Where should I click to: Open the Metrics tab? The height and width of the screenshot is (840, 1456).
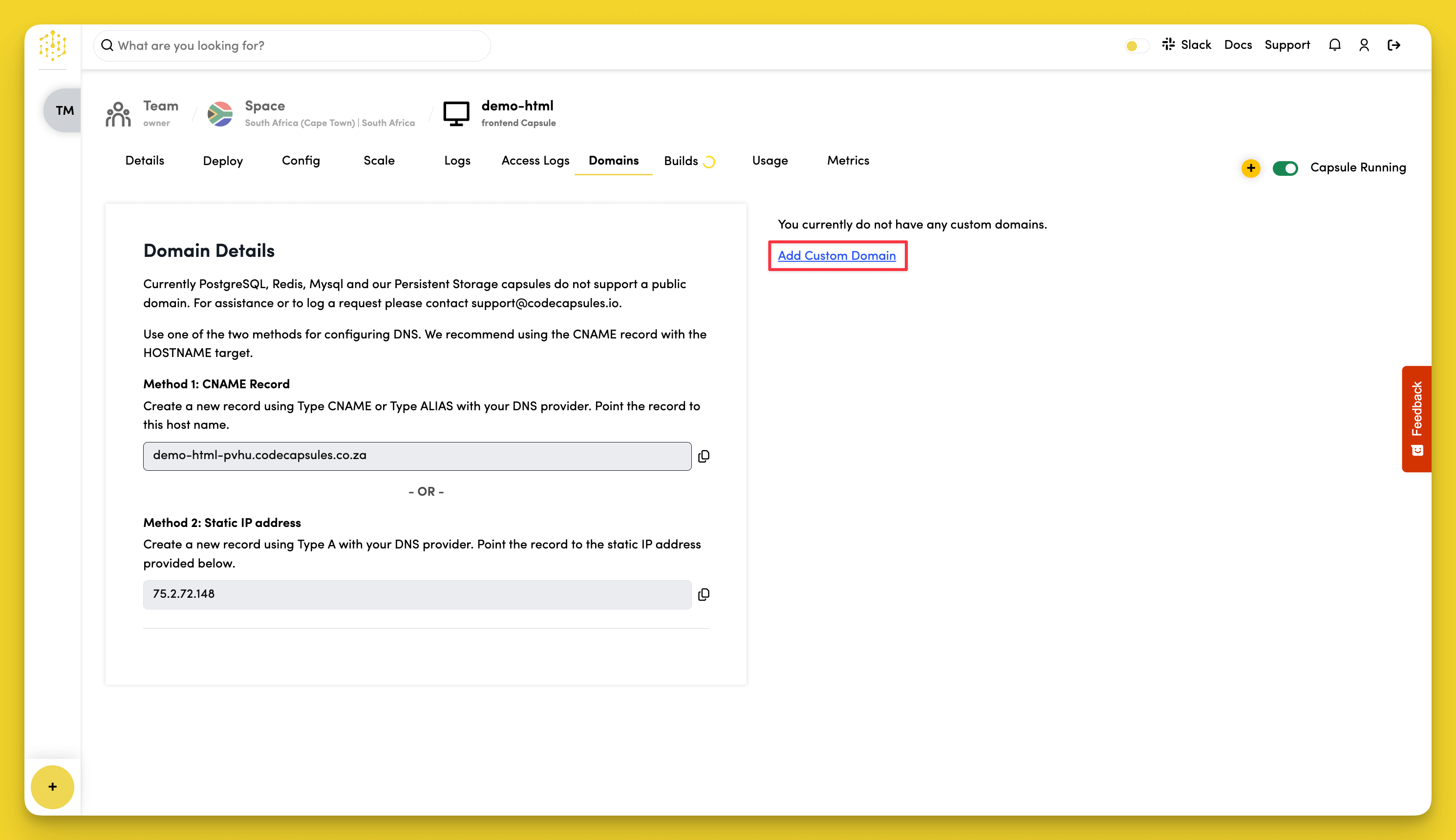848,161
